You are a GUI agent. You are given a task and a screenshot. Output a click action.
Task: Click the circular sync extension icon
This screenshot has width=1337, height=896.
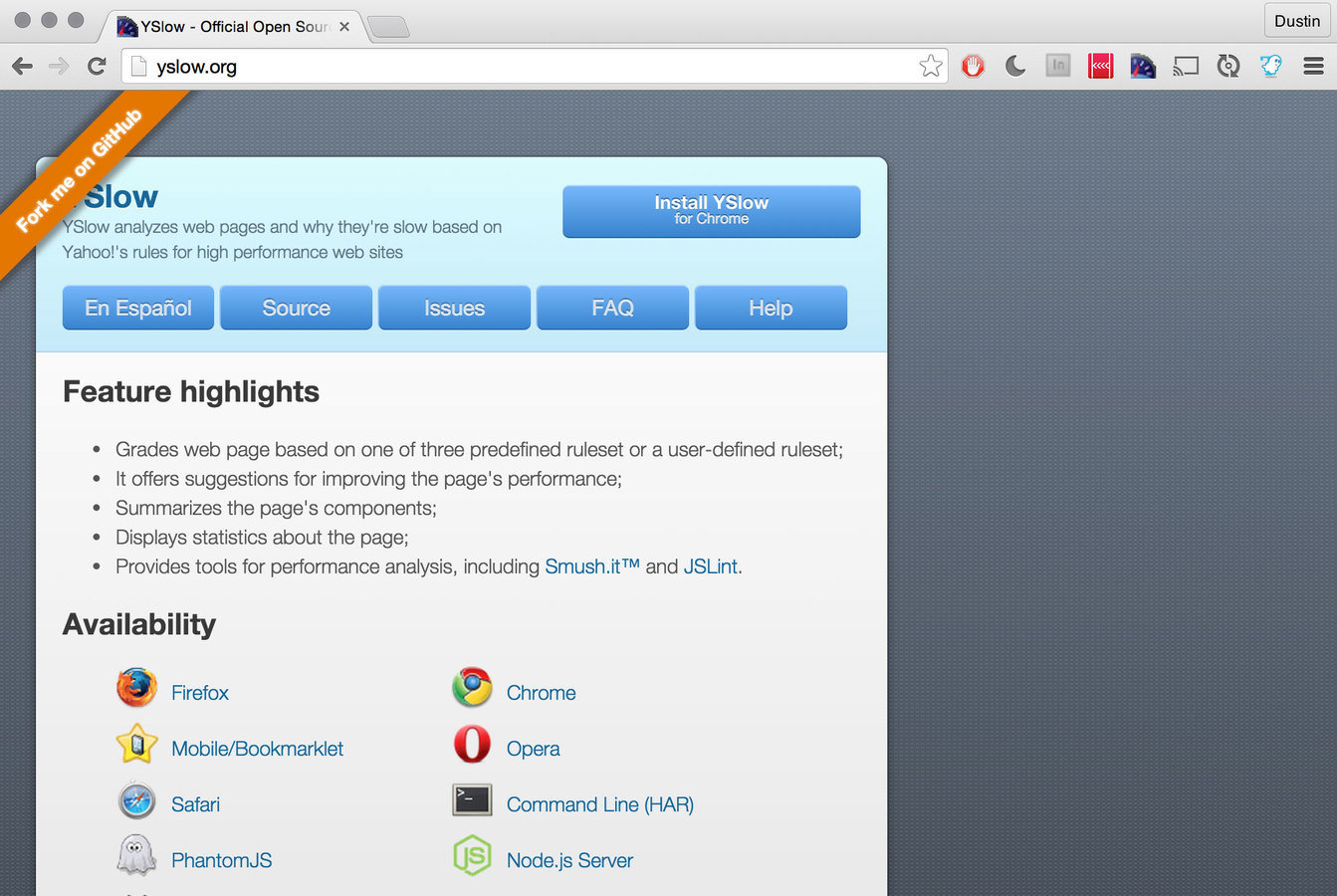tap(1228, 67)
